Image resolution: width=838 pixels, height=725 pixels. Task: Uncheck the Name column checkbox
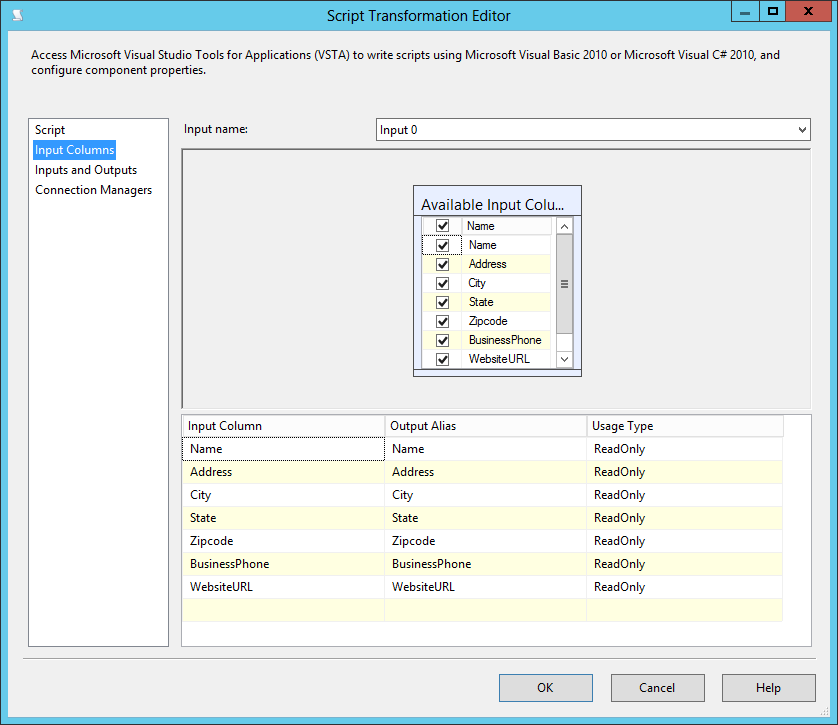pyautogui.click(x=442, y=244)
